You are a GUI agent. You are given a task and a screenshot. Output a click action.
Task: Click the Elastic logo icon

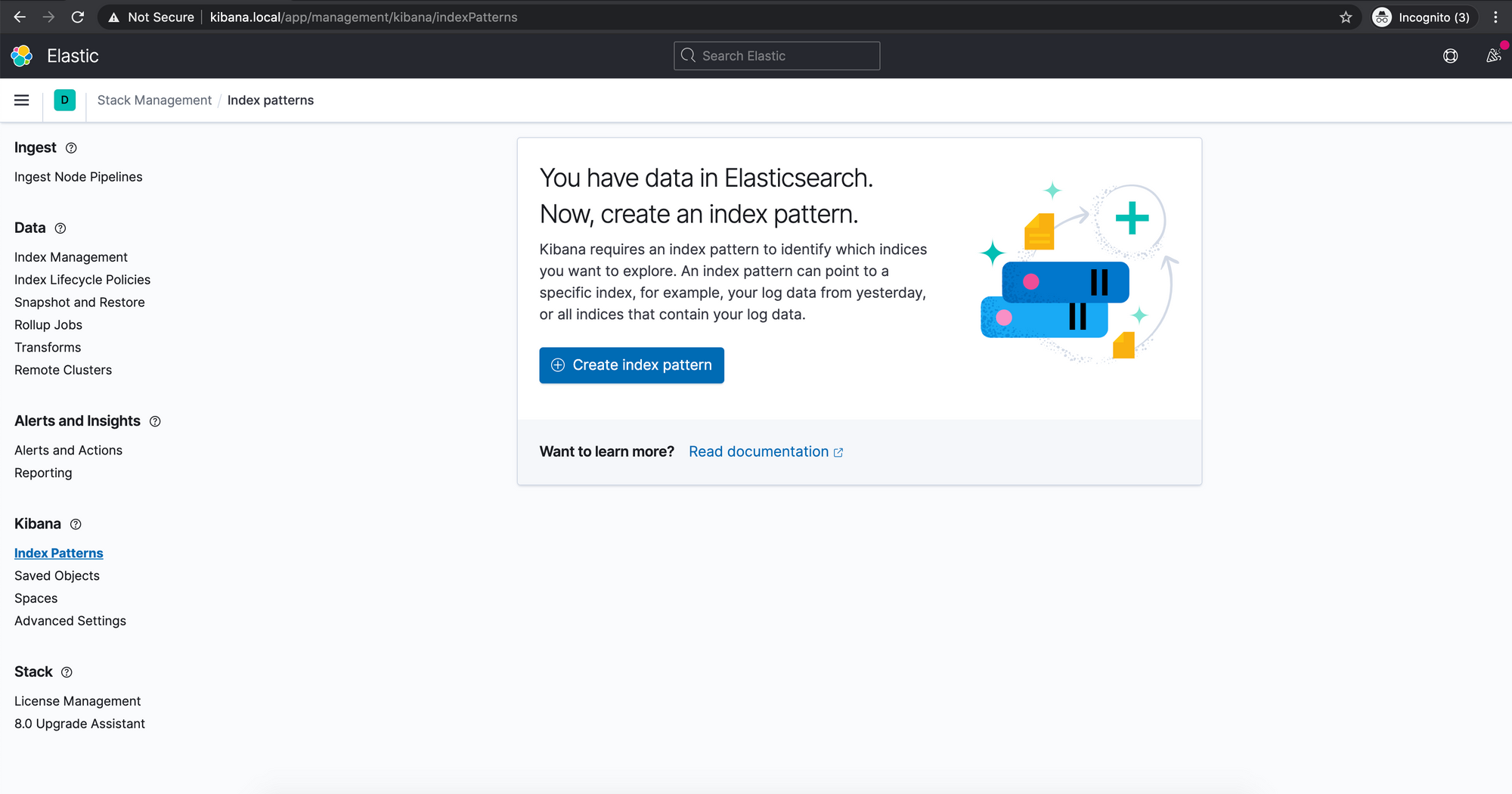pos(22,56)
